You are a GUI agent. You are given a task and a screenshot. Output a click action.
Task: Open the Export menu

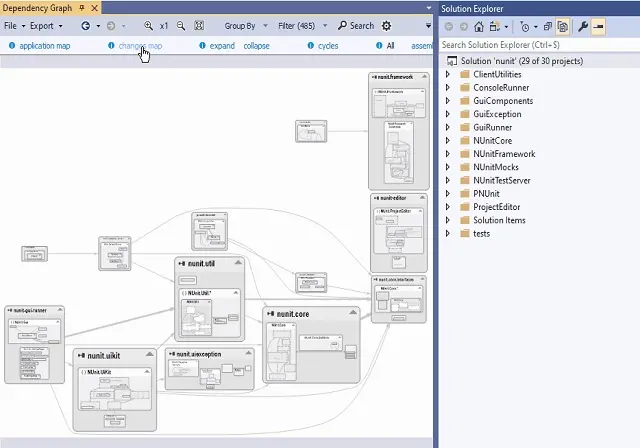click(43, 25)
